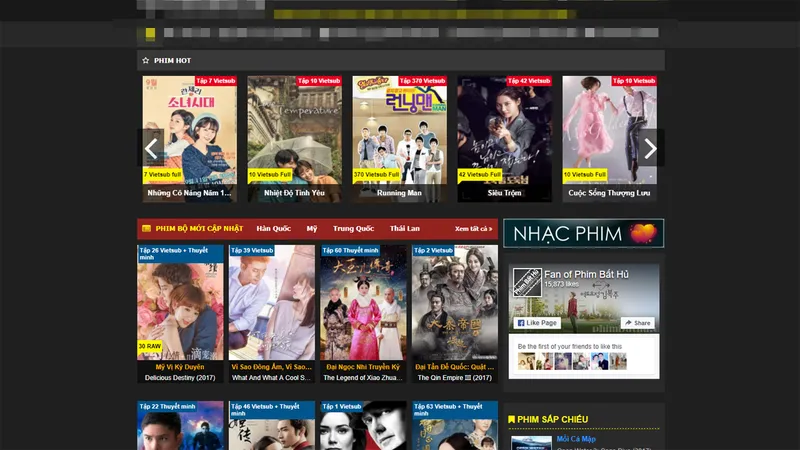Click the next arrow in Phim Hot carousel
This screenshot has width=800, height=450.
tap(651, 148)
